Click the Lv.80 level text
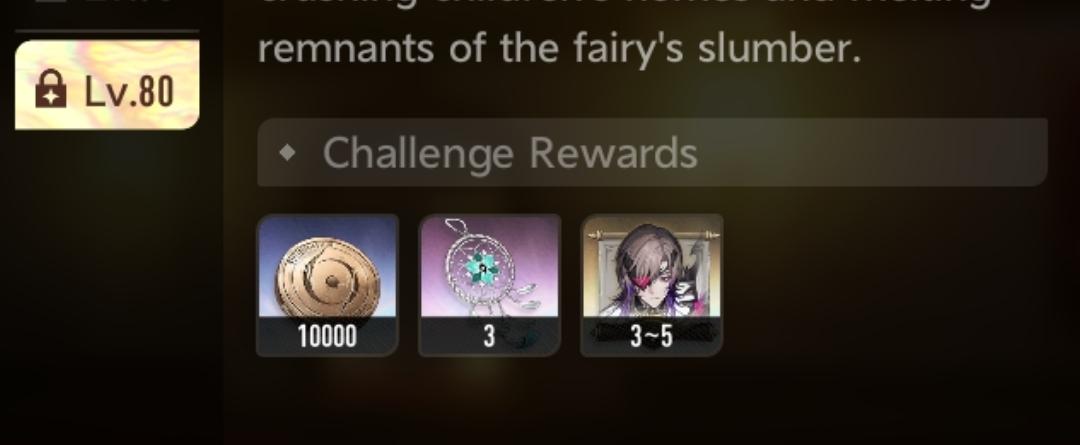1080x445 pixels. (129, 91)
